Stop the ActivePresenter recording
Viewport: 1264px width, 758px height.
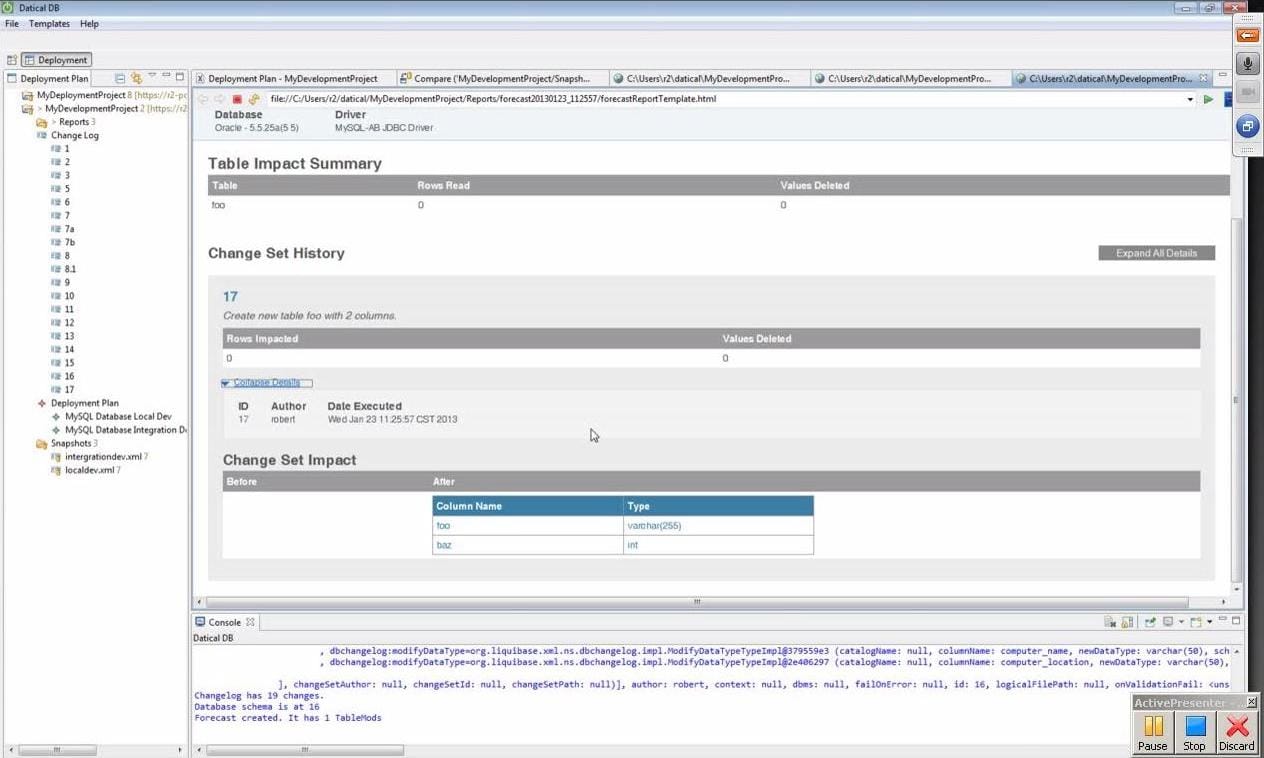coord(1194,732)
